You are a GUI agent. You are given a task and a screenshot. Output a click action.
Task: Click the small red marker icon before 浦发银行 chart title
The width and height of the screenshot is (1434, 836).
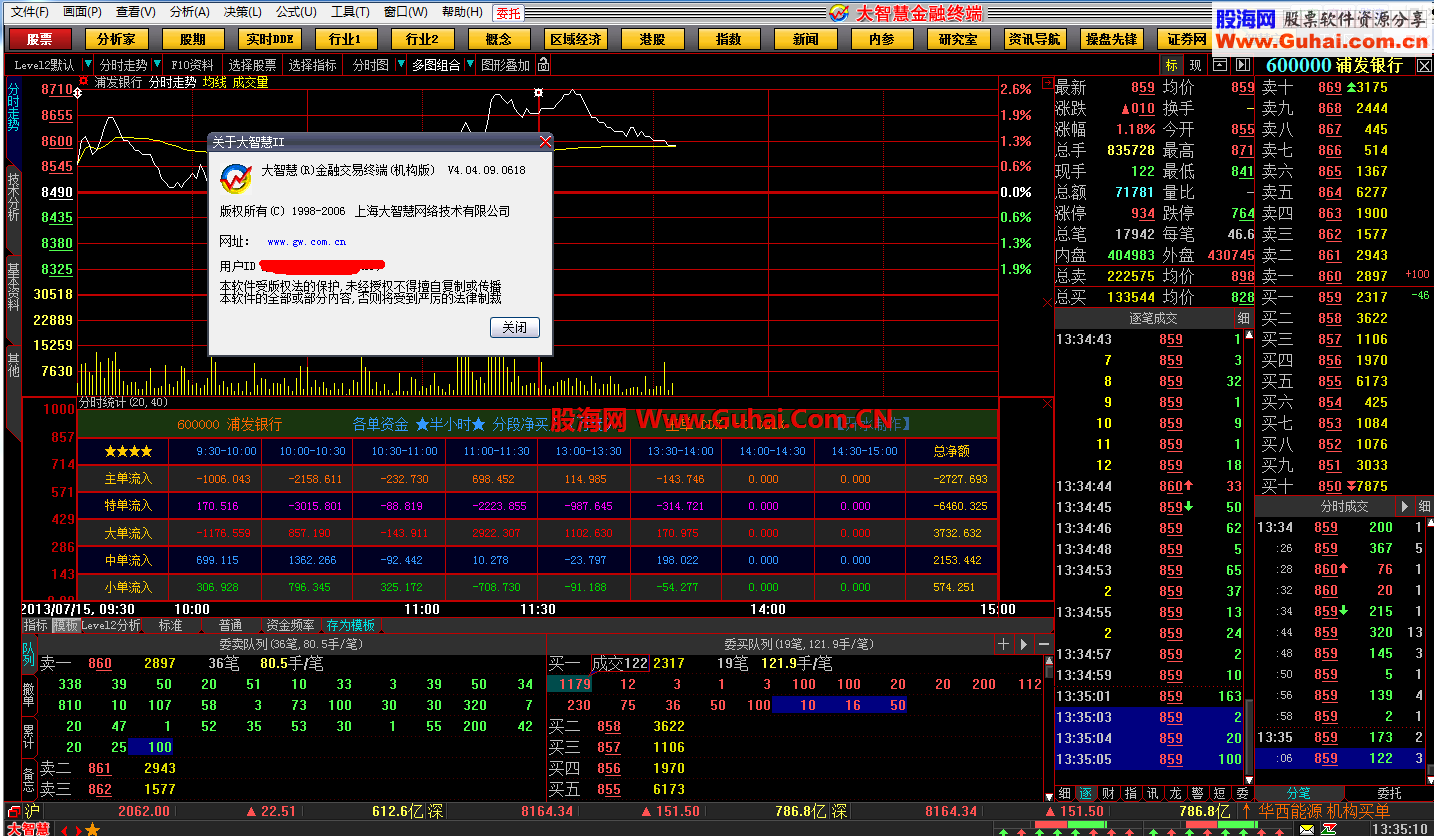(84, 82)
